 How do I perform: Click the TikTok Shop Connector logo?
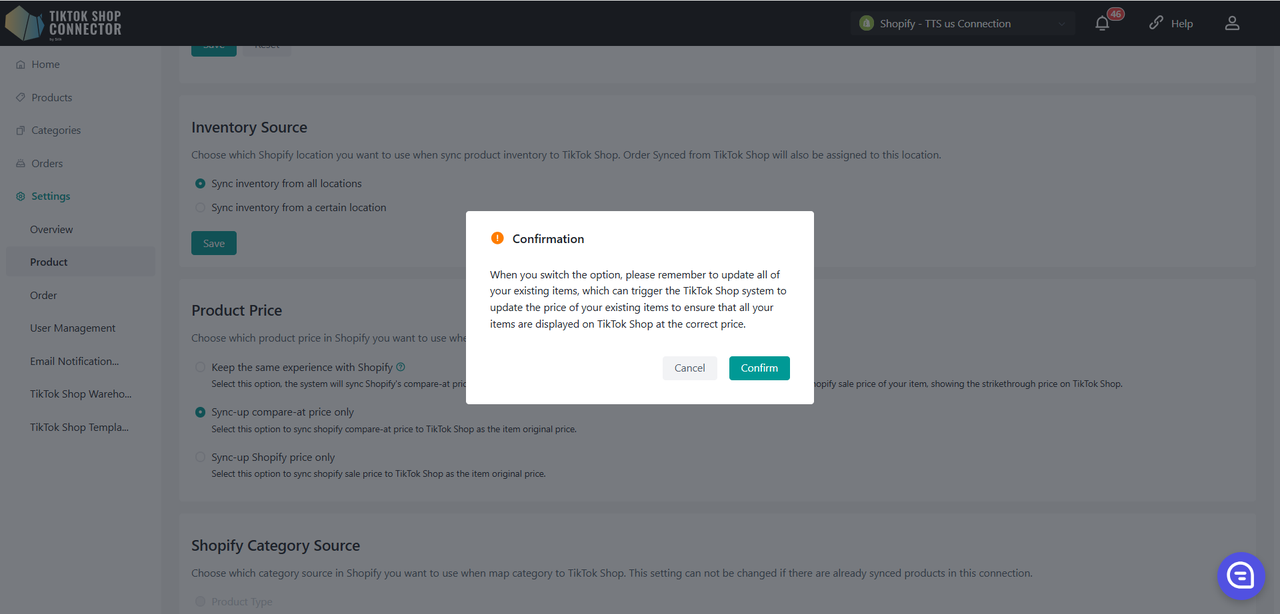tap(64, 22)
